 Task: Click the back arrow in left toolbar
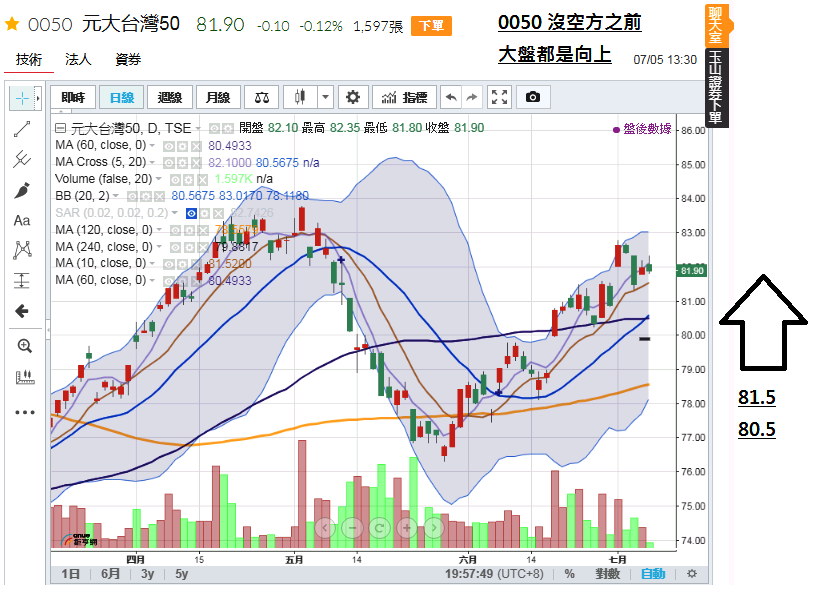point(22,311)
